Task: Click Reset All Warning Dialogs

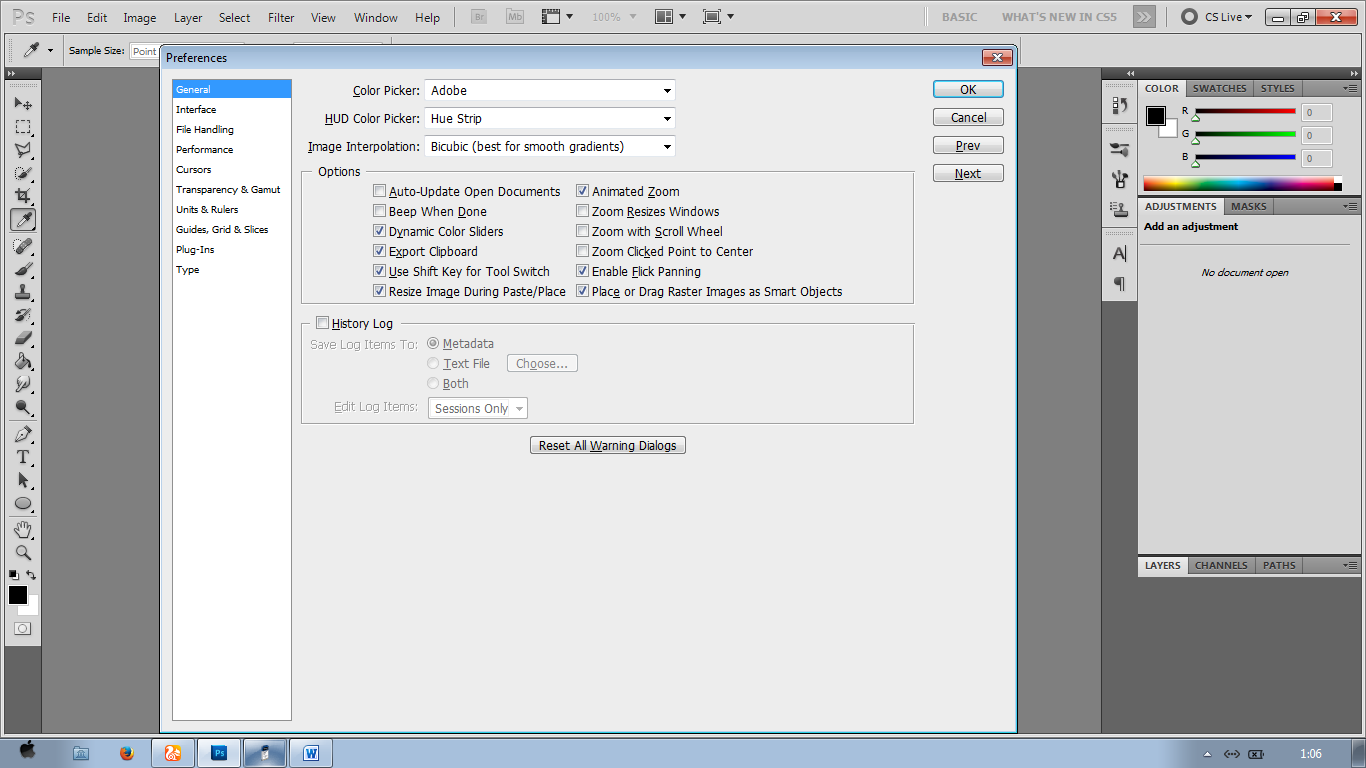Action: [608, 445]
